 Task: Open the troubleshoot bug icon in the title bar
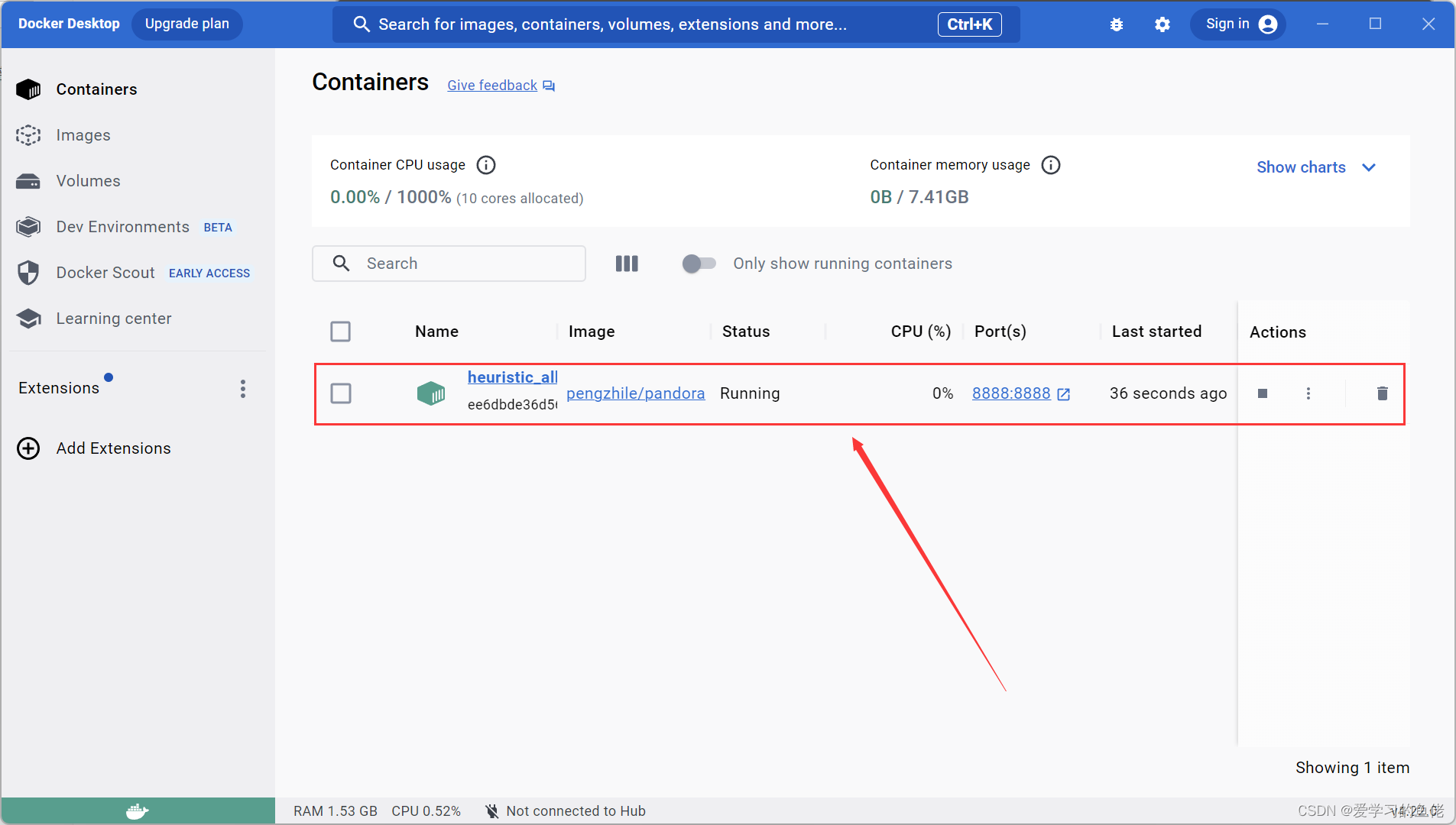1117,24
